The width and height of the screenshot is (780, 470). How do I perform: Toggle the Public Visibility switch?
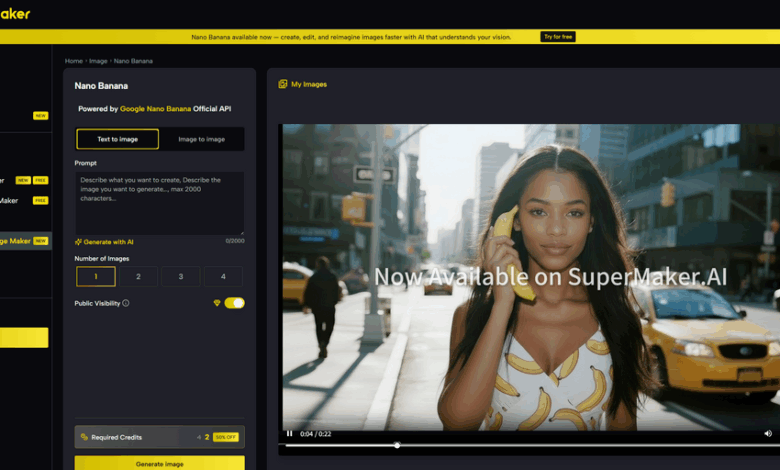click(x=234, y=303)
